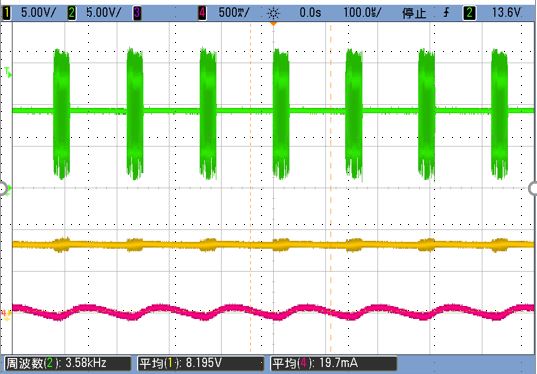537x374 pixels.
Task: Click the delay reference sun-shaped icon
Action: click(x=273, y=13)
